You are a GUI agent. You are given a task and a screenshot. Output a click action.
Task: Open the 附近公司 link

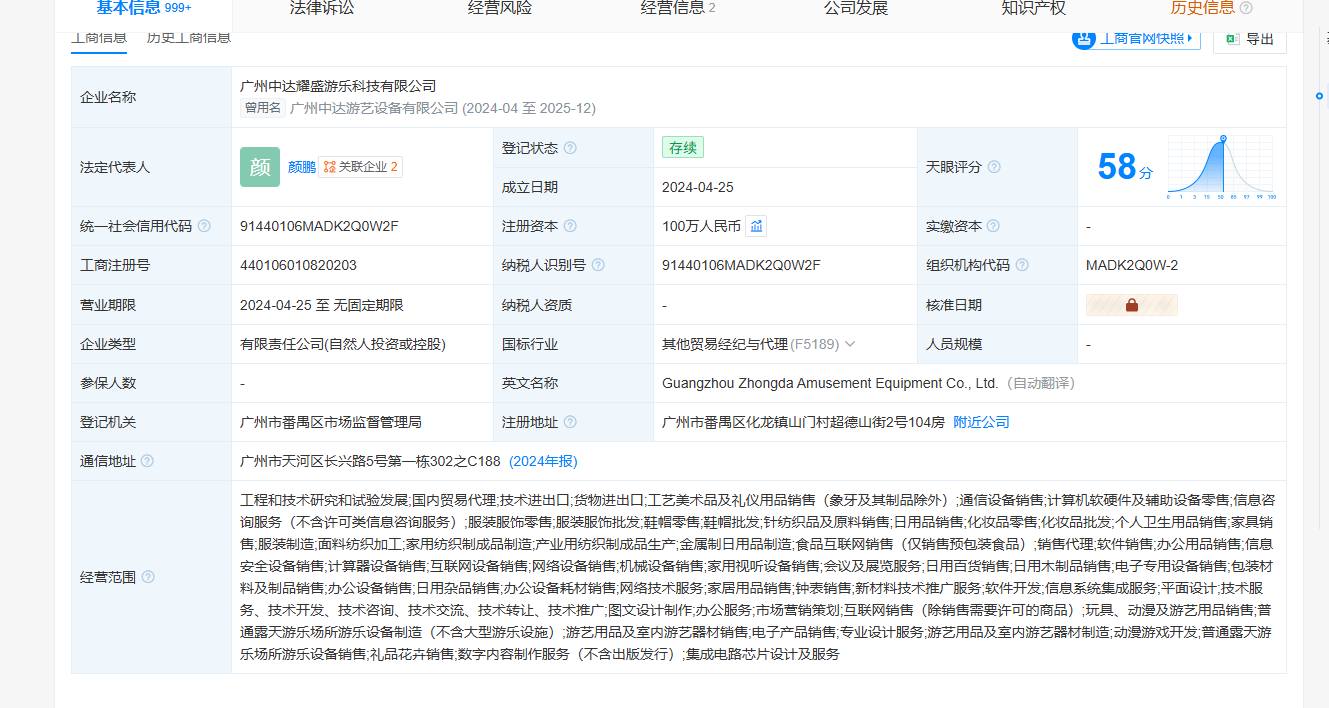pos(981,422)
